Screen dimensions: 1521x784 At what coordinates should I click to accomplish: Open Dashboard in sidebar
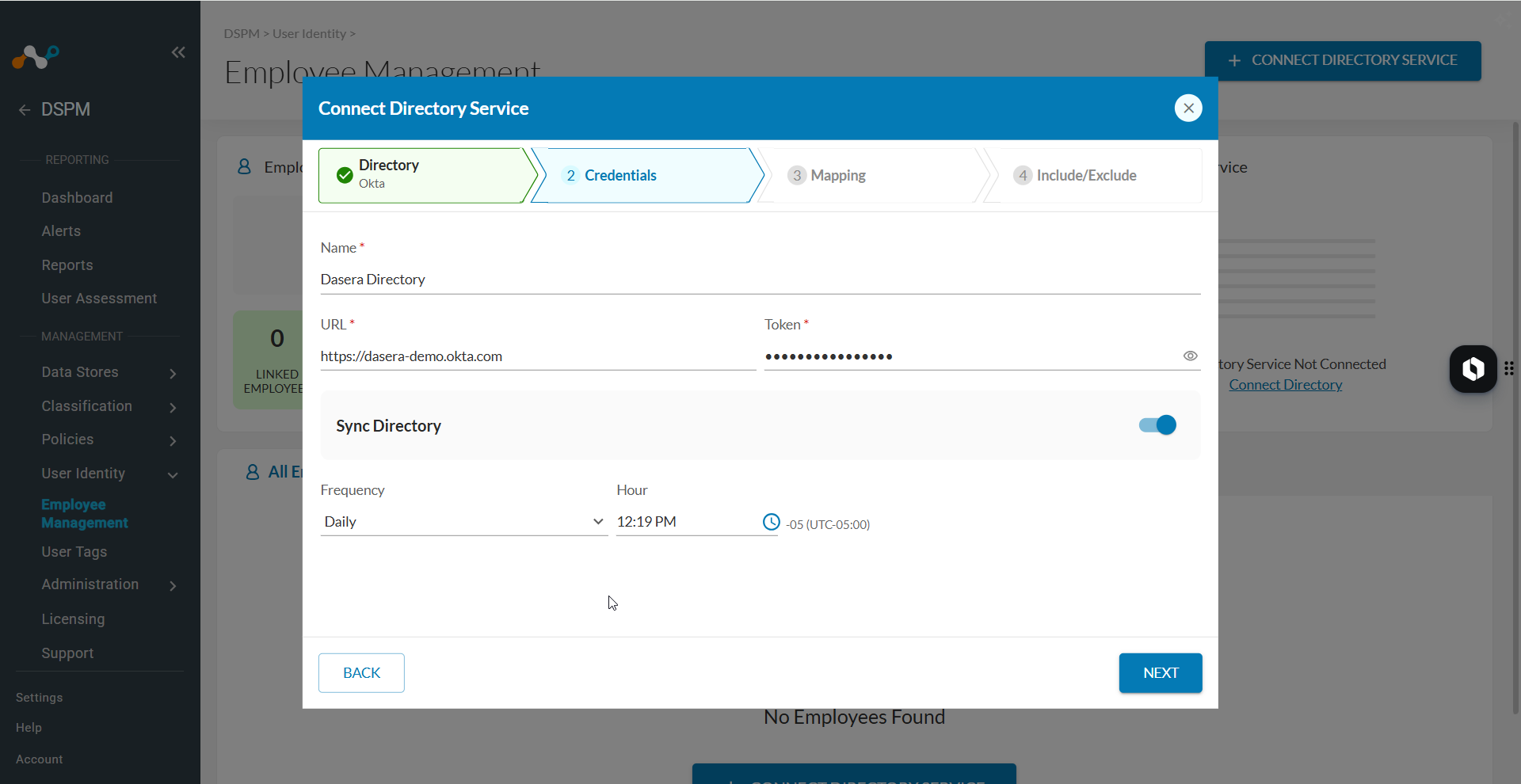(77, 197)
